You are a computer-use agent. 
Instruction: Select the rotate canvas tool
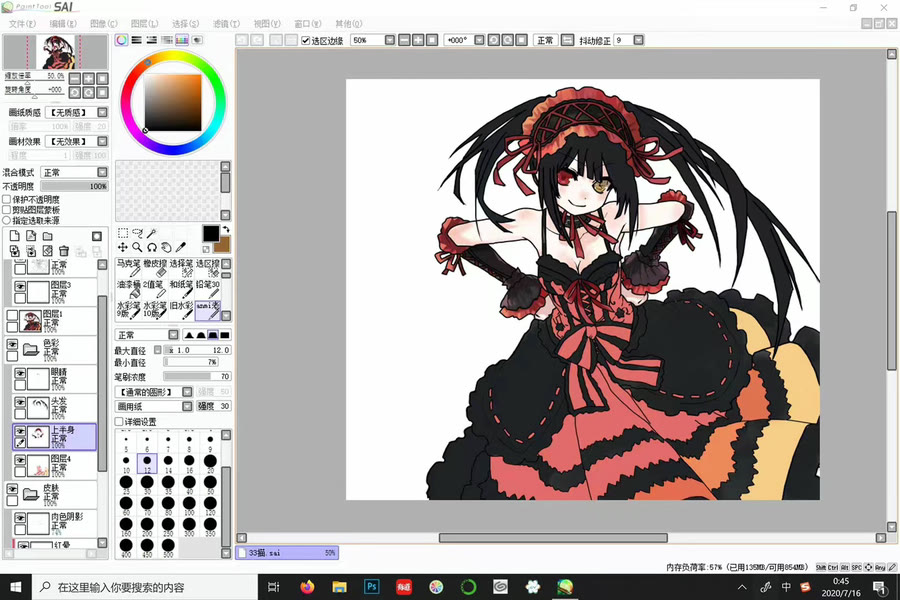tap(152, 247)
